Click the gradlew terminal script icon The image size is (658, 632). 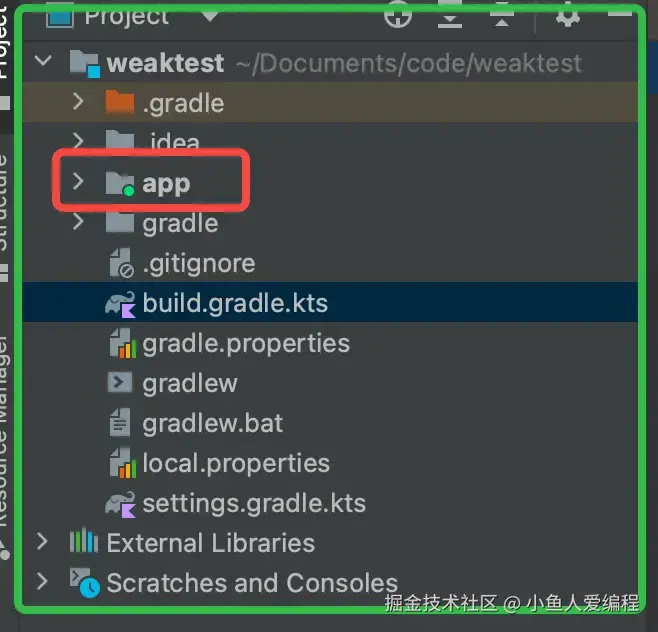pyautogui.click(x=120, y=383)
